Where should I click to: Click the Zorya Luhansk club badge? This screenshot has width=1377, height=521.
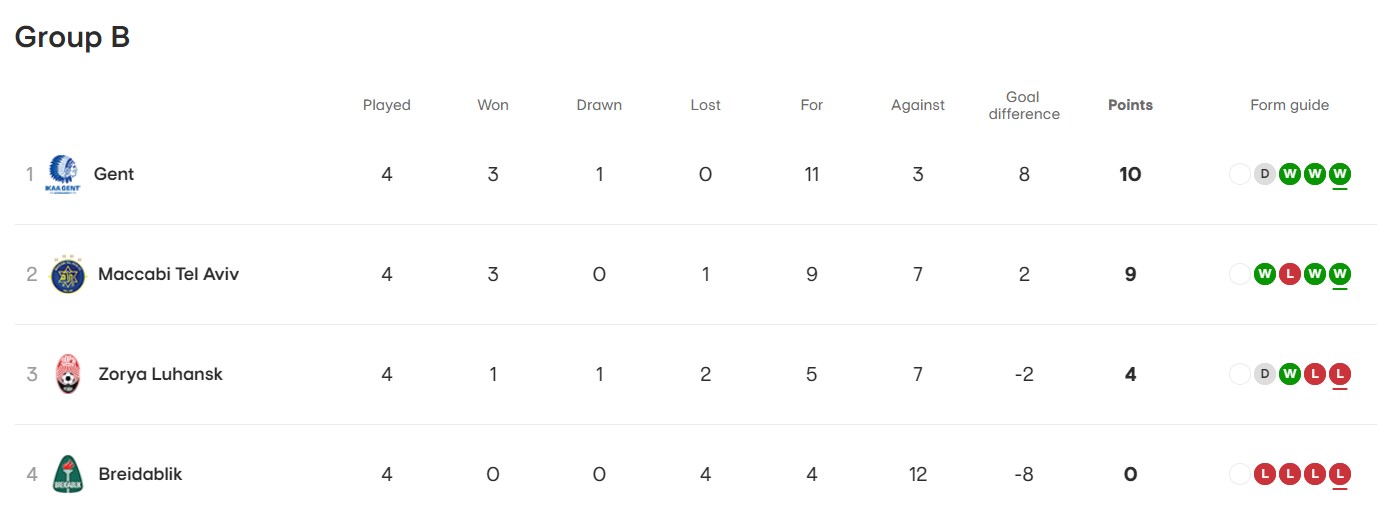[x=68, y=374]
